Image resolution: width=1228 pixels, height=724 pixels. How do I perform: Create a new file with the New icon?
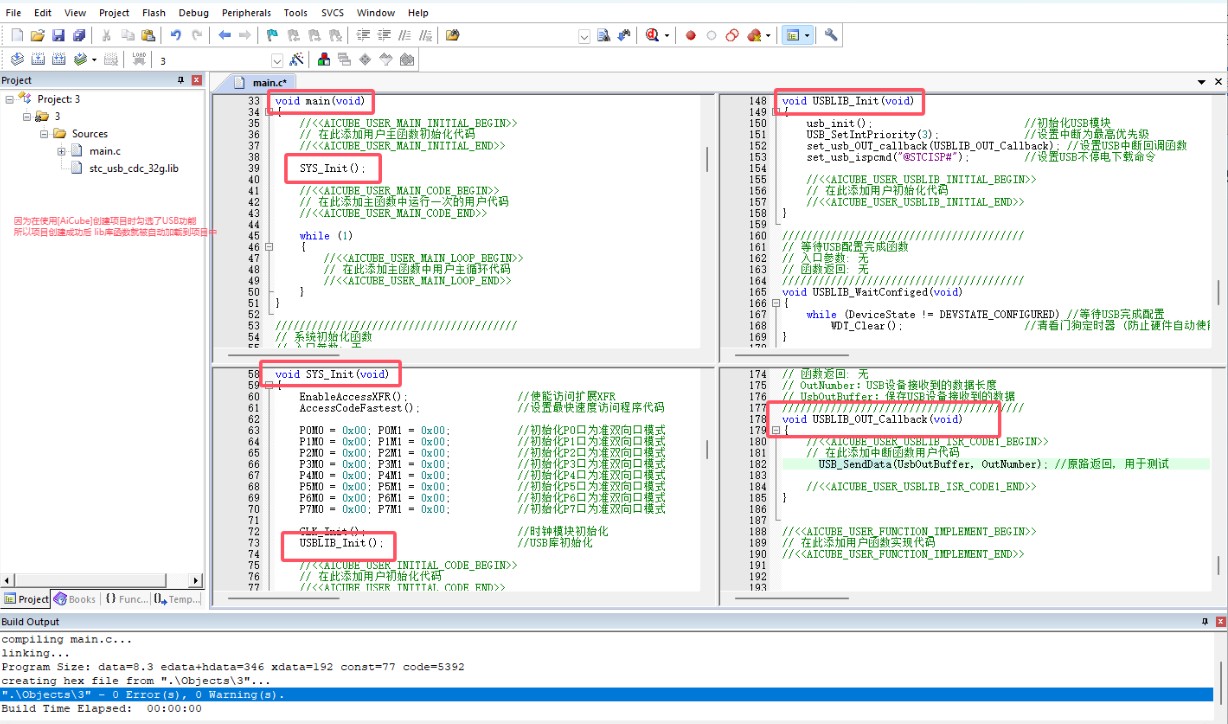click(17, 35)
